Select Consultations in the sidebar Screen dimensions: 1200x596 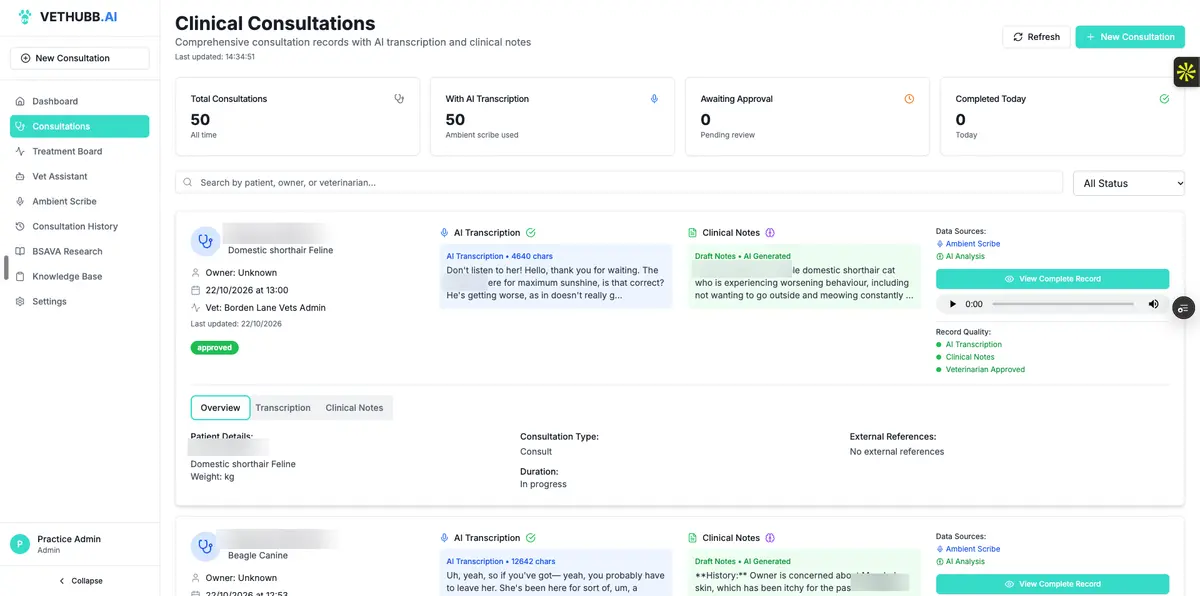pyautogui.click(x=80, y=126)
